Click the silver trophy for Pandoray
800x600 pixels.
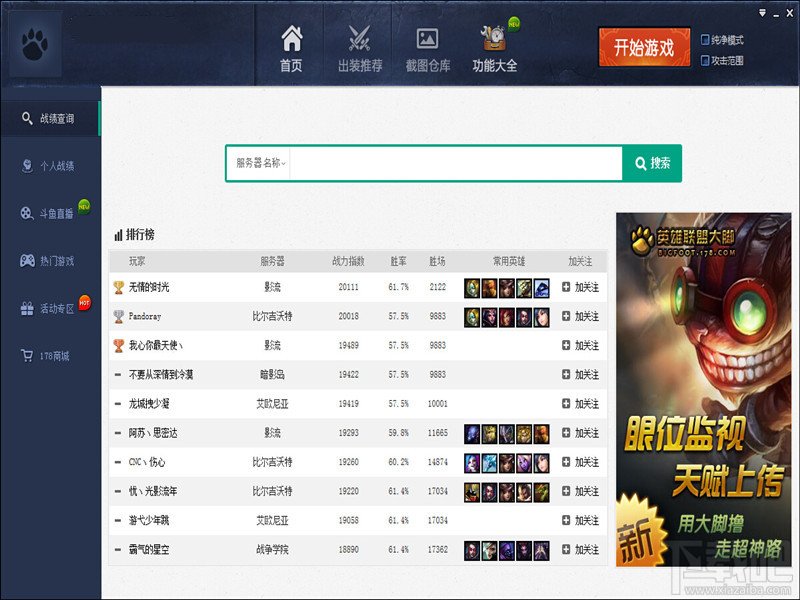click(x=118, y=316)
